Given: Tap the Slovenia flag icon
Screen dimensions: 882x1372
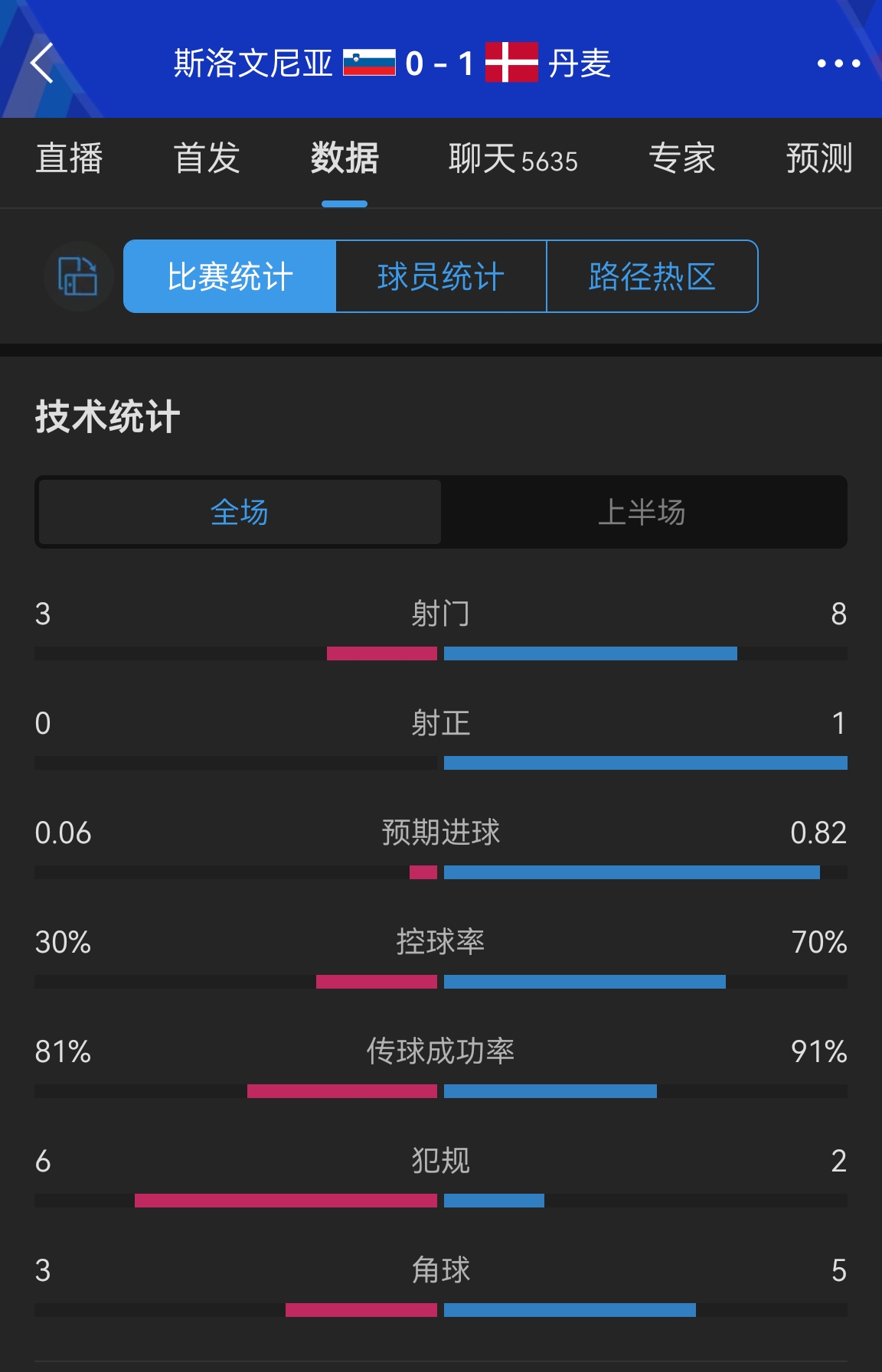Looking at the screenshot, I should [369, 63].
